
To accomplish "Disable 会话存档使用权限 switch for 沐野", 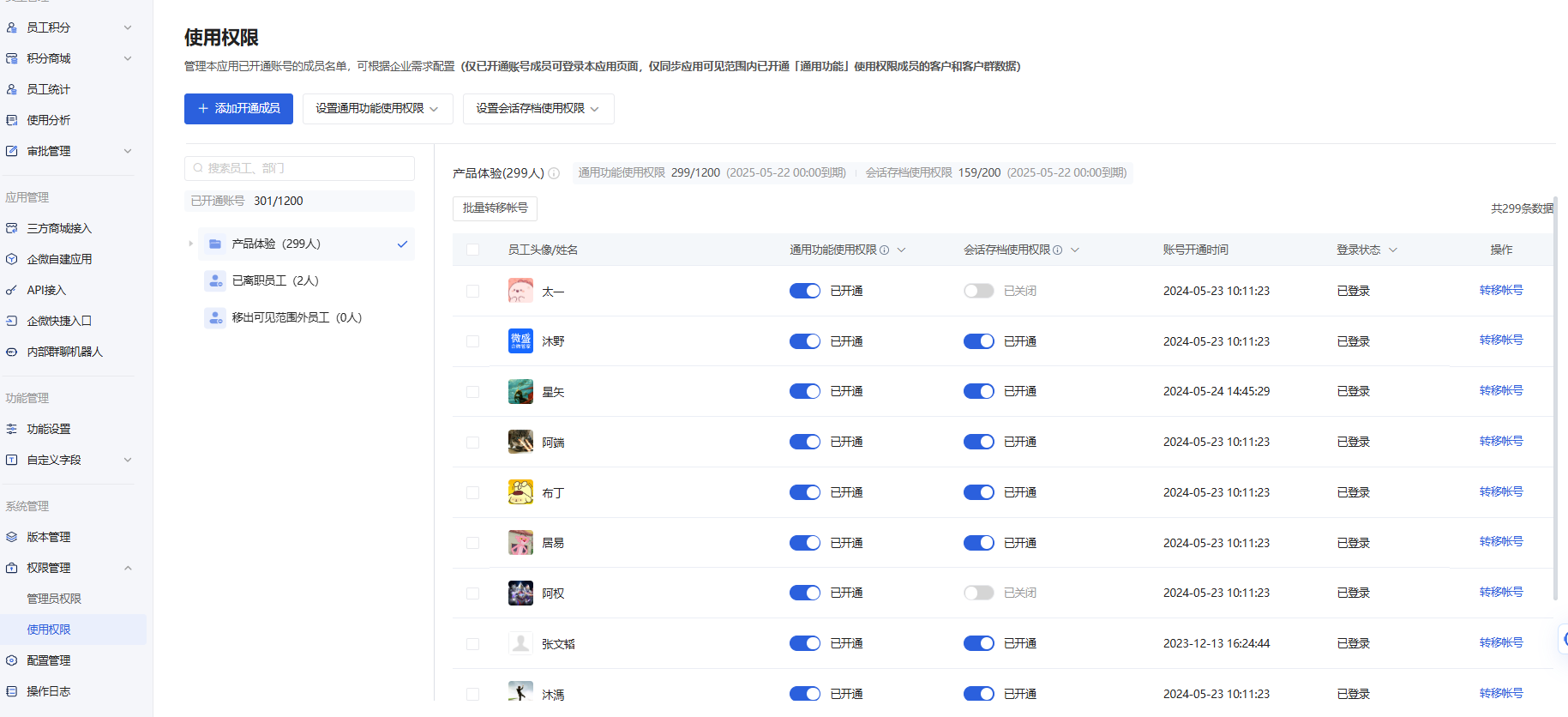I will coord(979,341).
